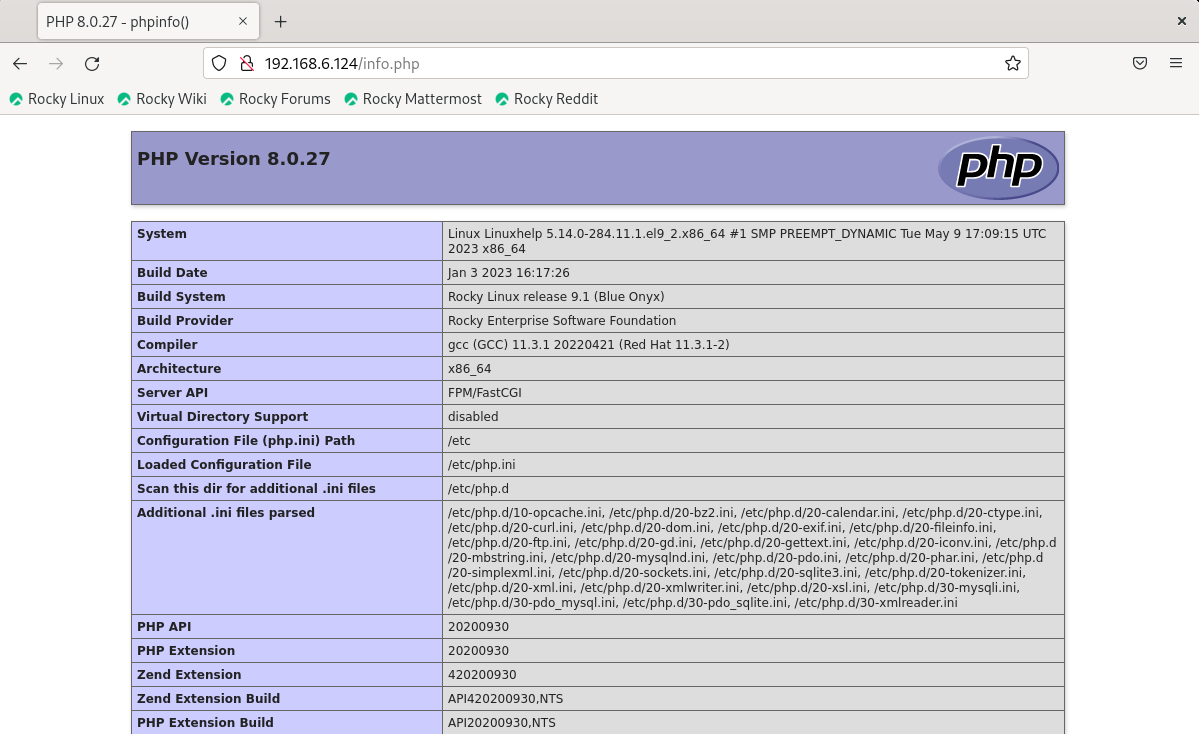Click the PHP logo image
The image size is (1199, 734).
(999, 167)
